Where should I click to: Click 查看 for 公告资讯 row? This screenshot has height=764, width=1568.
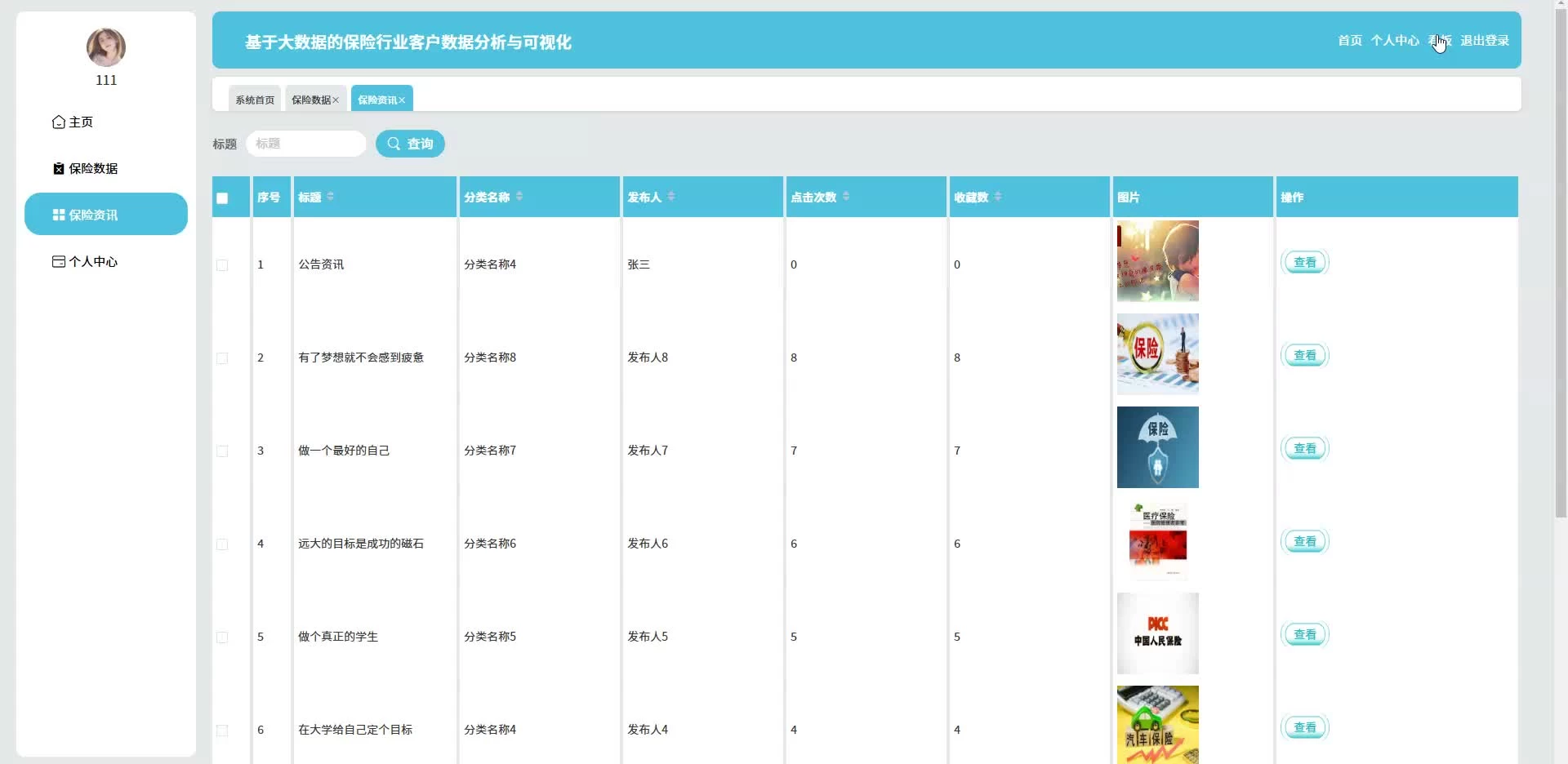point(1305,262)
